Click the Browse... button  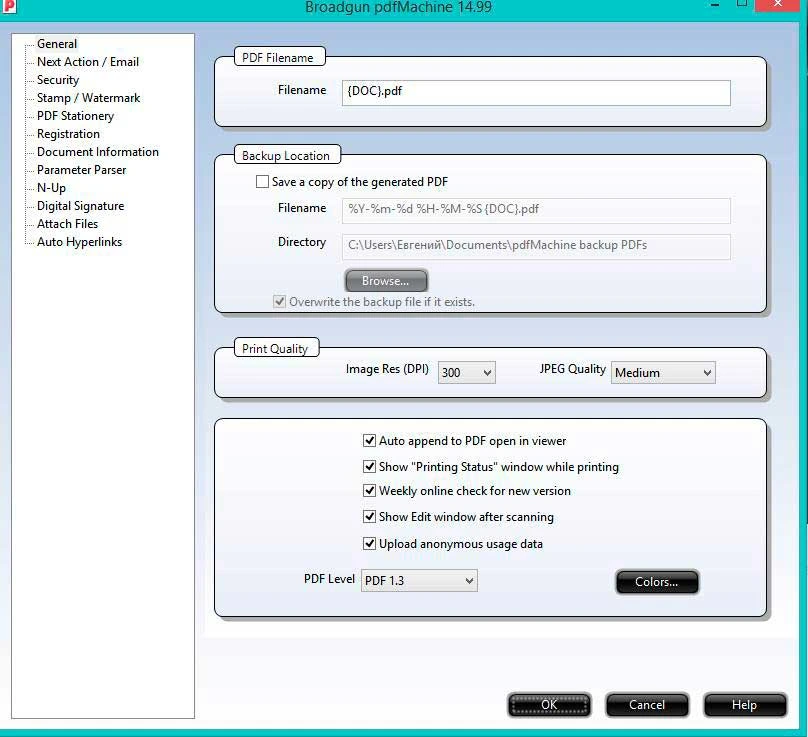(x=386, y=281)
